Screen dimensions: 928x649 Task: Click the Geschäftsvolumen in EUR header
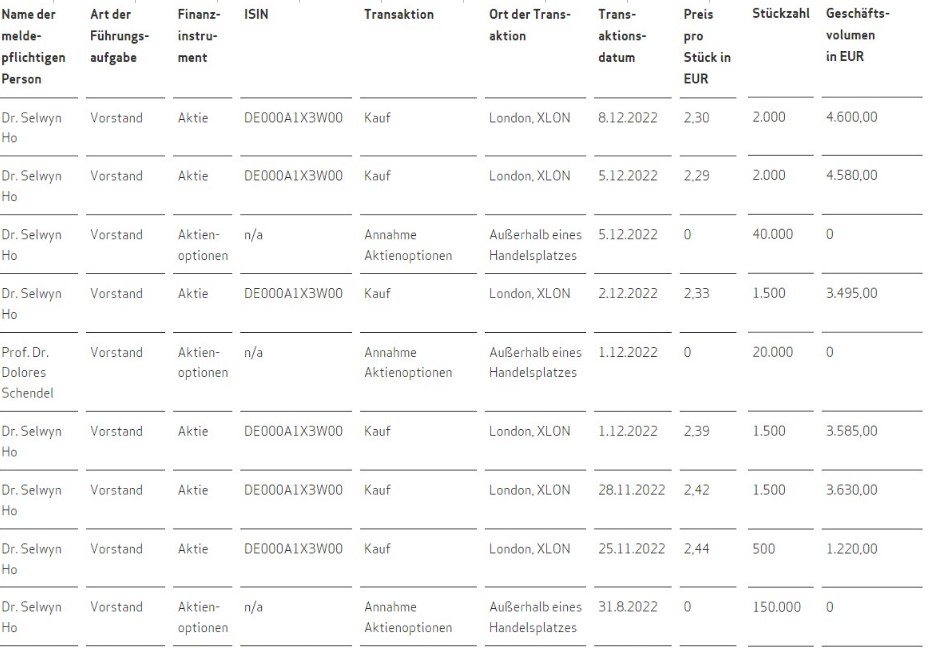click(x=857, y=36)
